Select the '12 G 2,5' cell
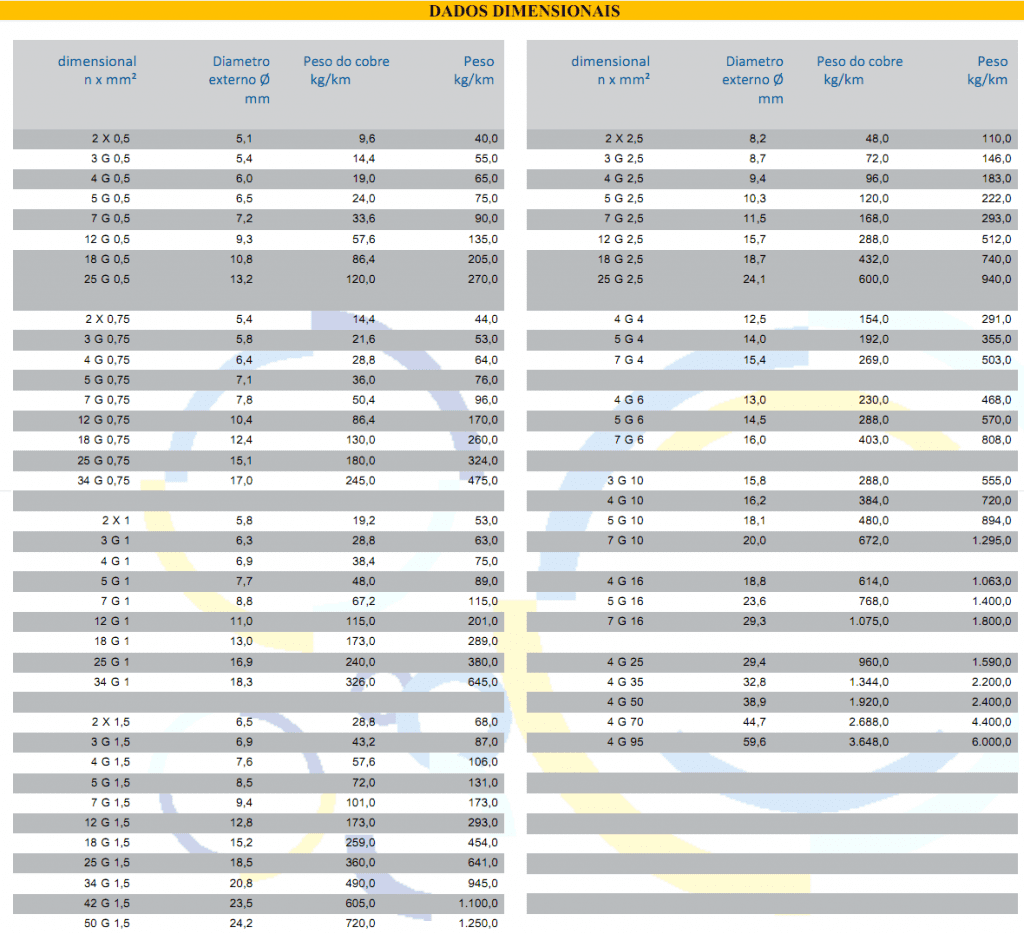The height and width of the screenshot is (934, 1024). click(620, 239)
